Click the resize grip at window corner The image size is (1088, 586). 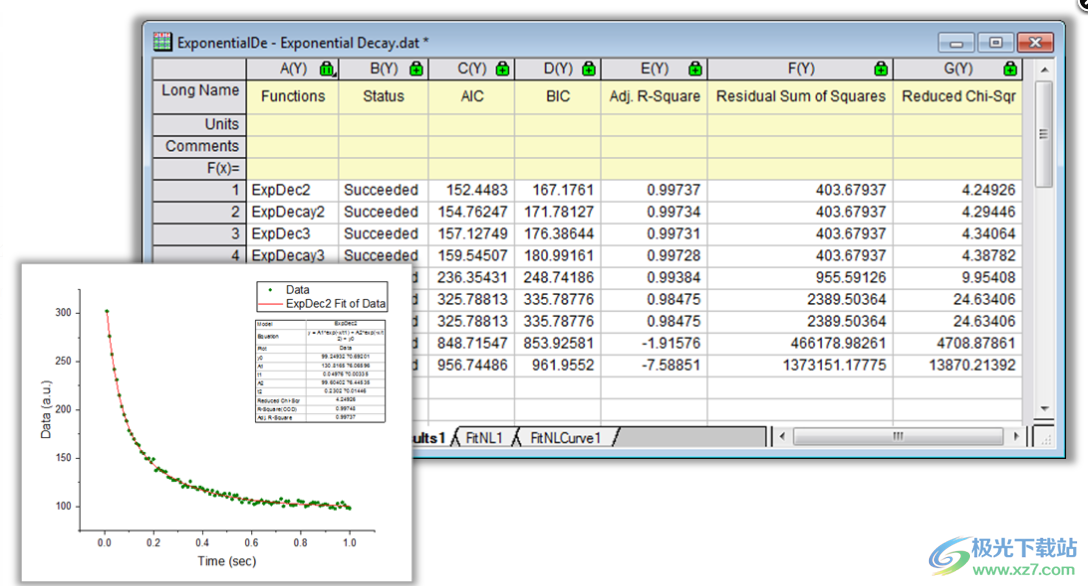(1044, 438)
